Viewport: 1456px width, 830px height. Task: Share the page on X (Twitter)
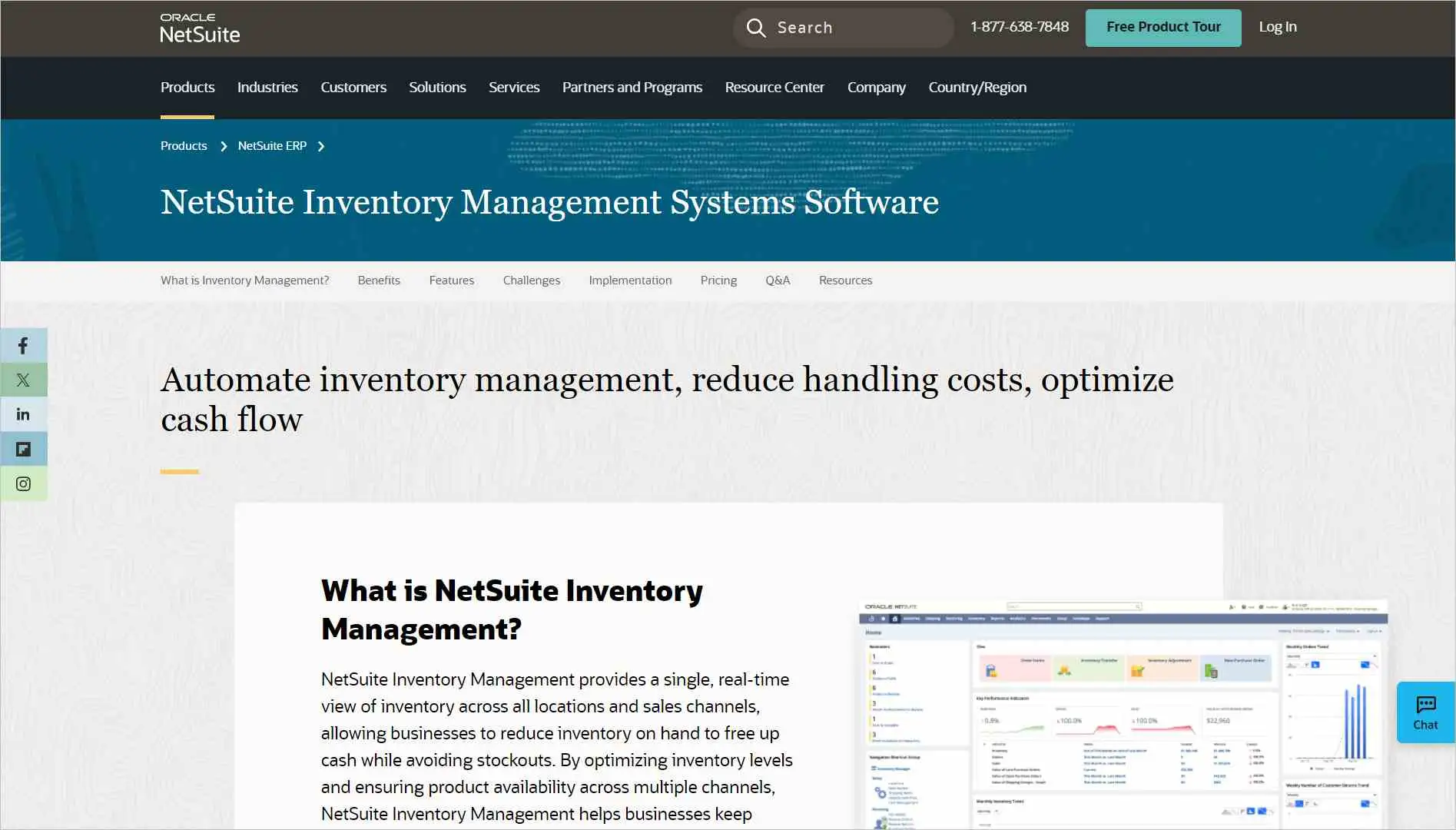pyautogui.click(x=24, y=380)
